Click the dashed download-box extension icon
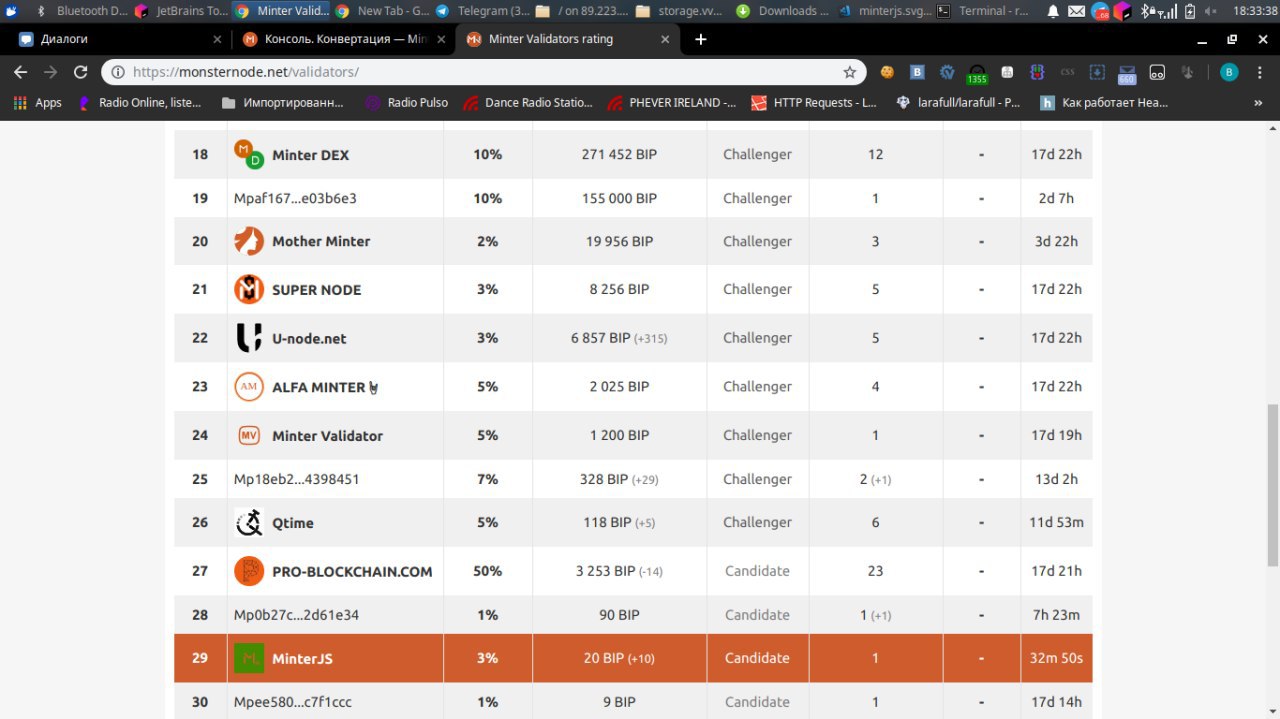Image resolution: width=1280 pixels, height=719 pixels. point(1097,72)
